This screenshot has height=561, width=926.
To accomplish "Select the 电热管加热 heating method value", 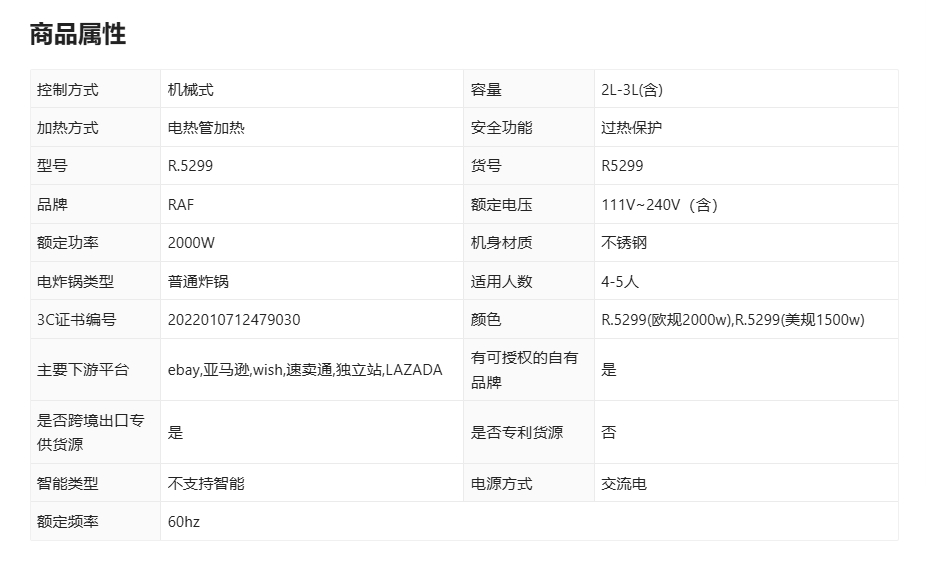I will (206, 128).
